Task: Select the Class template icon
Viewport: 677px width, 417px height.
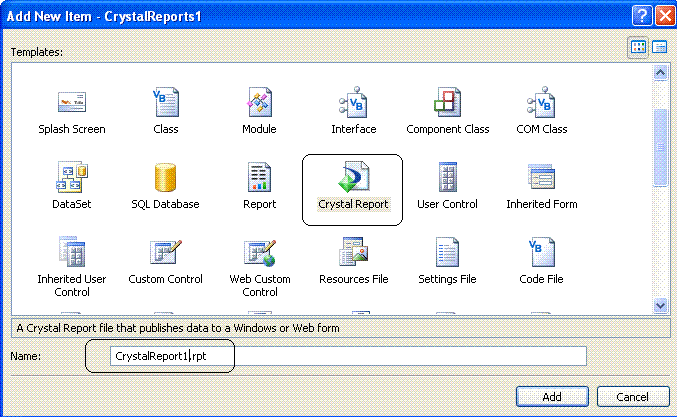Action: (166, 102)
